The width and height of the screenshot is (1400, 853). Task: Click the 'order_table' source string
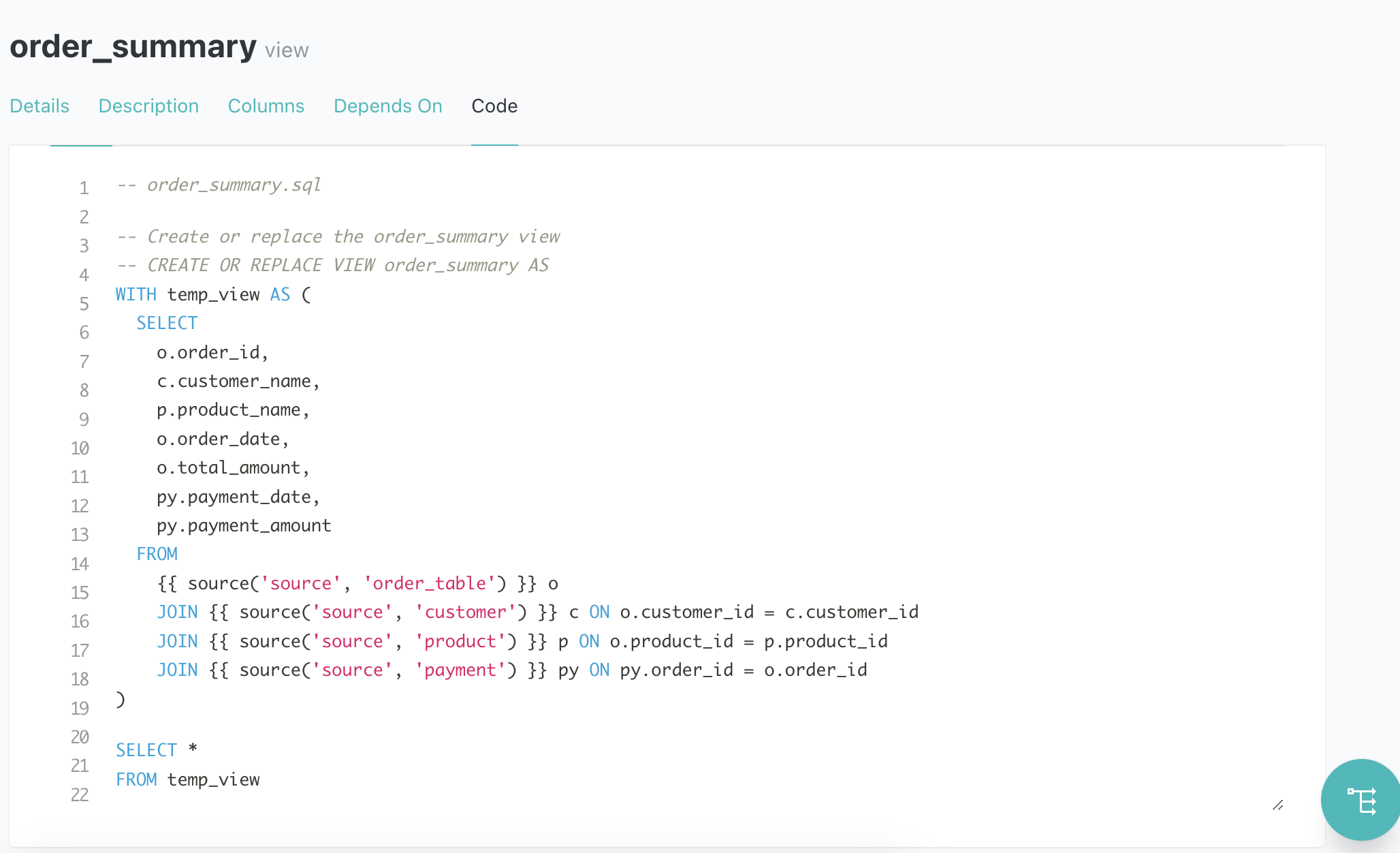pos(429,583)
